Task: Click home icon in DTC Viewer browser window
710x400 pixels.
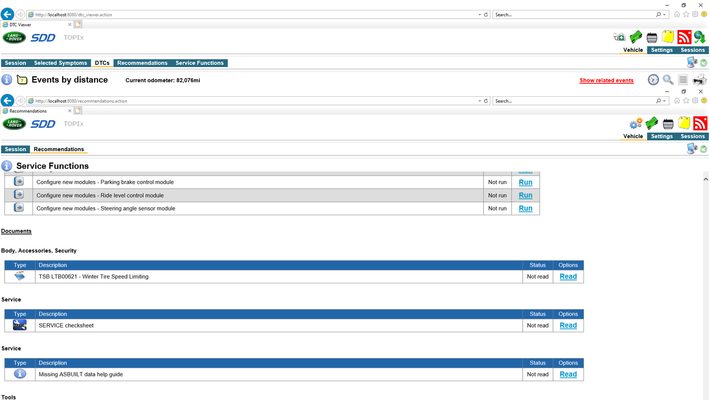Action: point(677,14)
